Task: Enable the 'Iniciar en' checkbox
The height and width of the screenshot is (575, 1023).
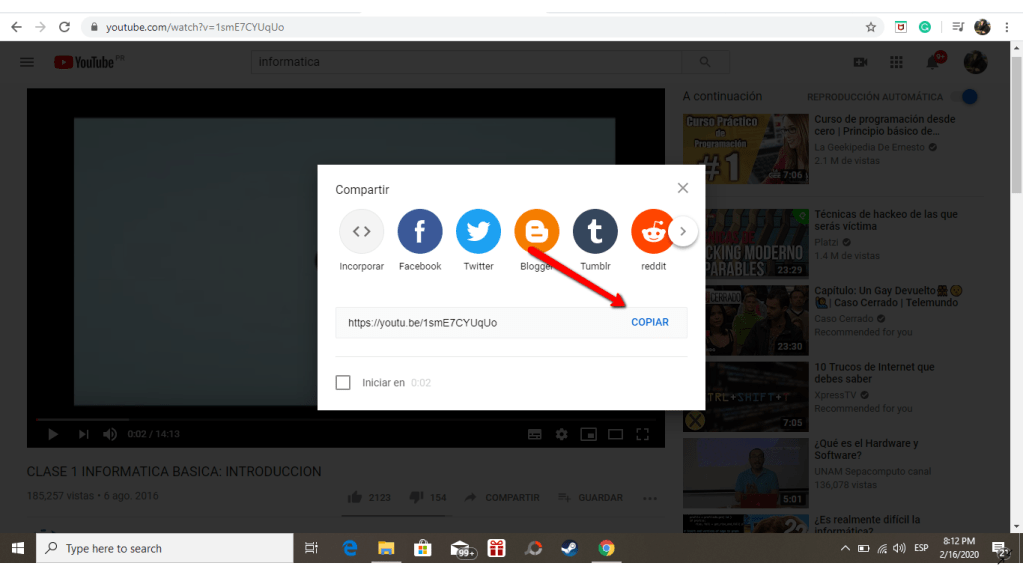Action: point(344,382)
